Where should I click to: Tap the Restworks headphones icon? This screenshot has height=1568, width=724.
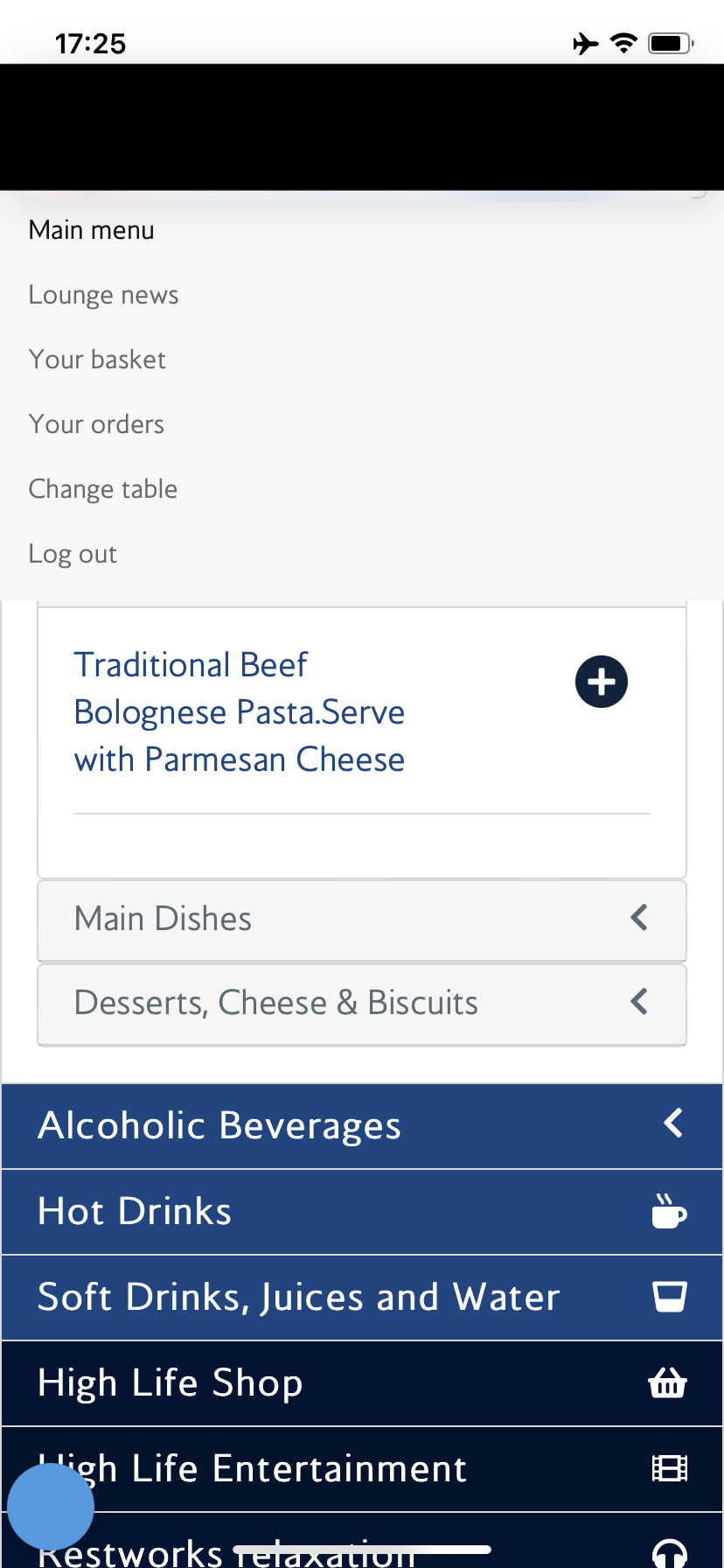(670, 1551)
